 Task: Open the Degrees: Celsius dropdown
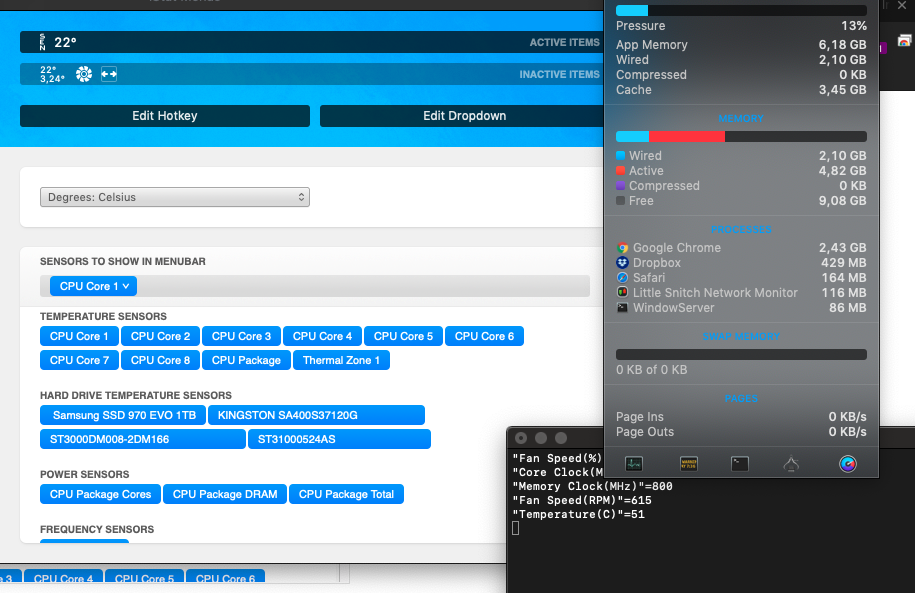click(x=174, y=197)
